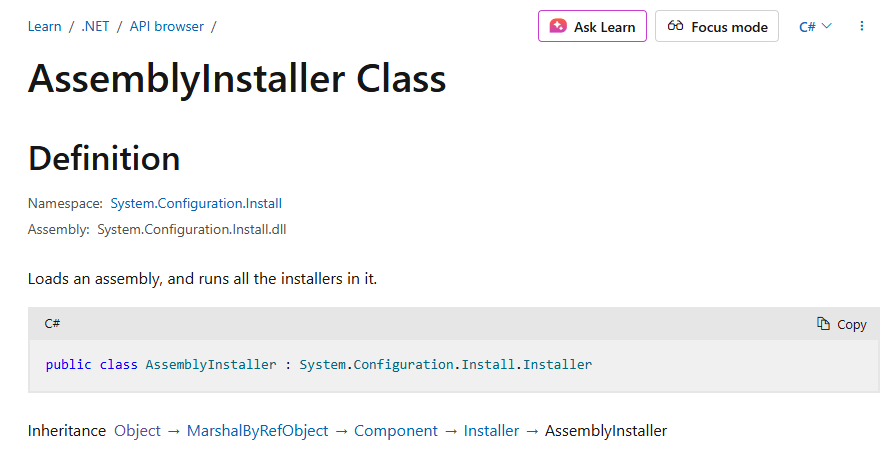Enable Focus mode via glasses icon
This screenshot has width=892, height=458.
point(675,26)
